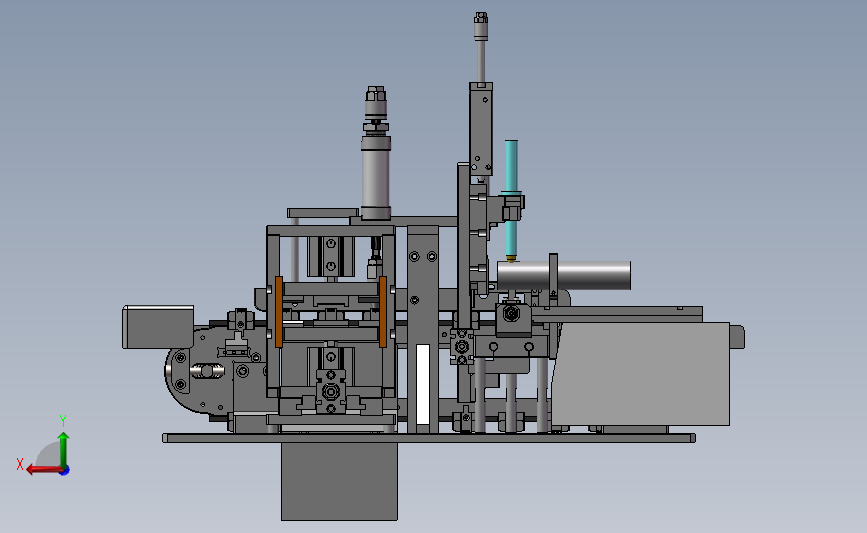The height and width of the screenshot is (533, 867).
Task: Select the horizontal polished silver cylinder
Action: (564, 275)
